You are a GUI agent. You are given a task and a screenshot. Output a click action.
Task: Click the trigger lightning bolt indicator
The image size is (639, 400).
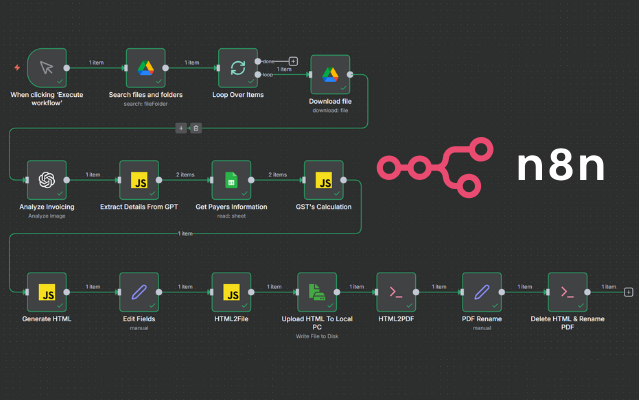(16, 68)
